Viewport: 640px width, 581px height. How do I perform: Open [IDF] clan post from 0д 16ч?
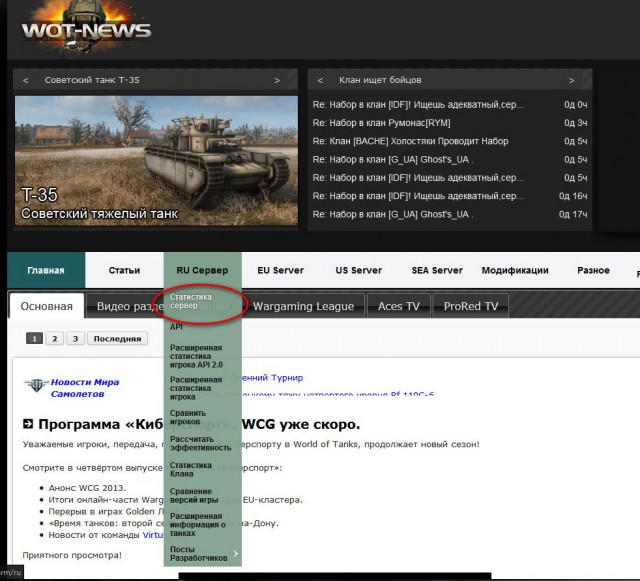(x=418, y=196)
